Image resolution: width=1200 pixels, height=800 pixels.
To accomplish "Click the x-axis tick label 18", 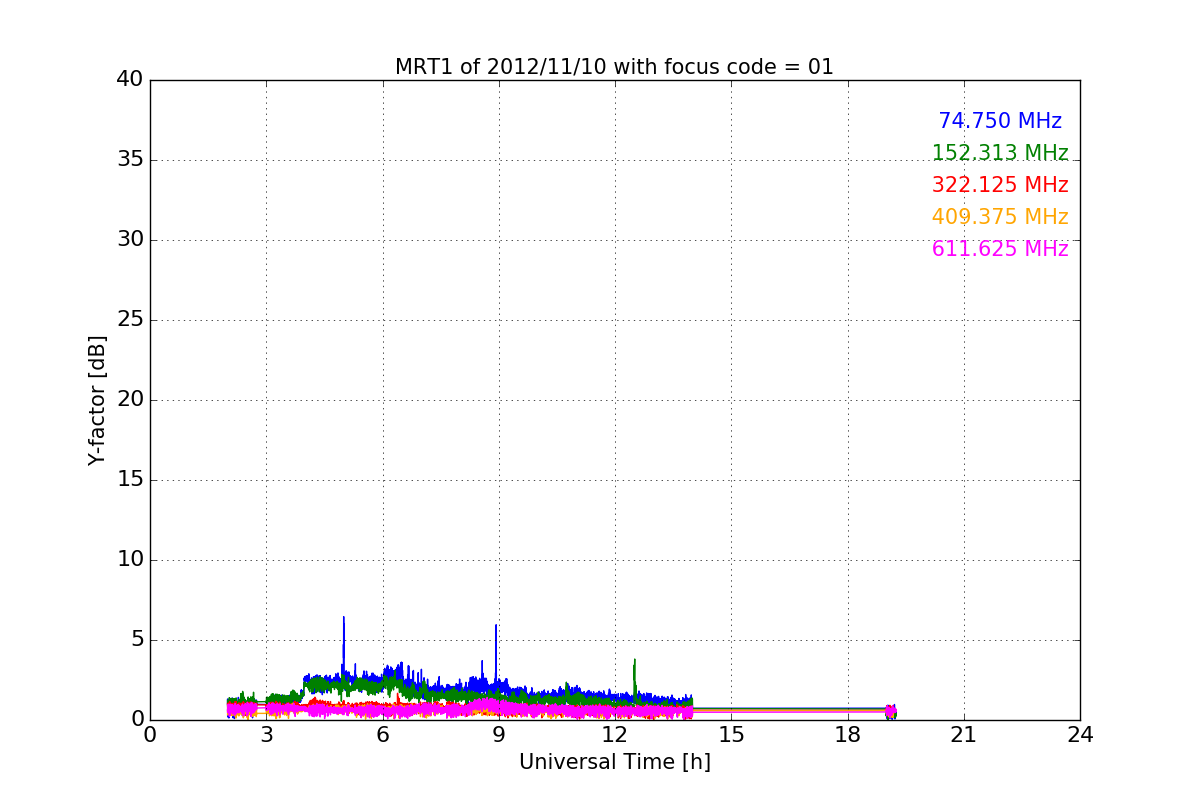I will click(x=848, y=735).
